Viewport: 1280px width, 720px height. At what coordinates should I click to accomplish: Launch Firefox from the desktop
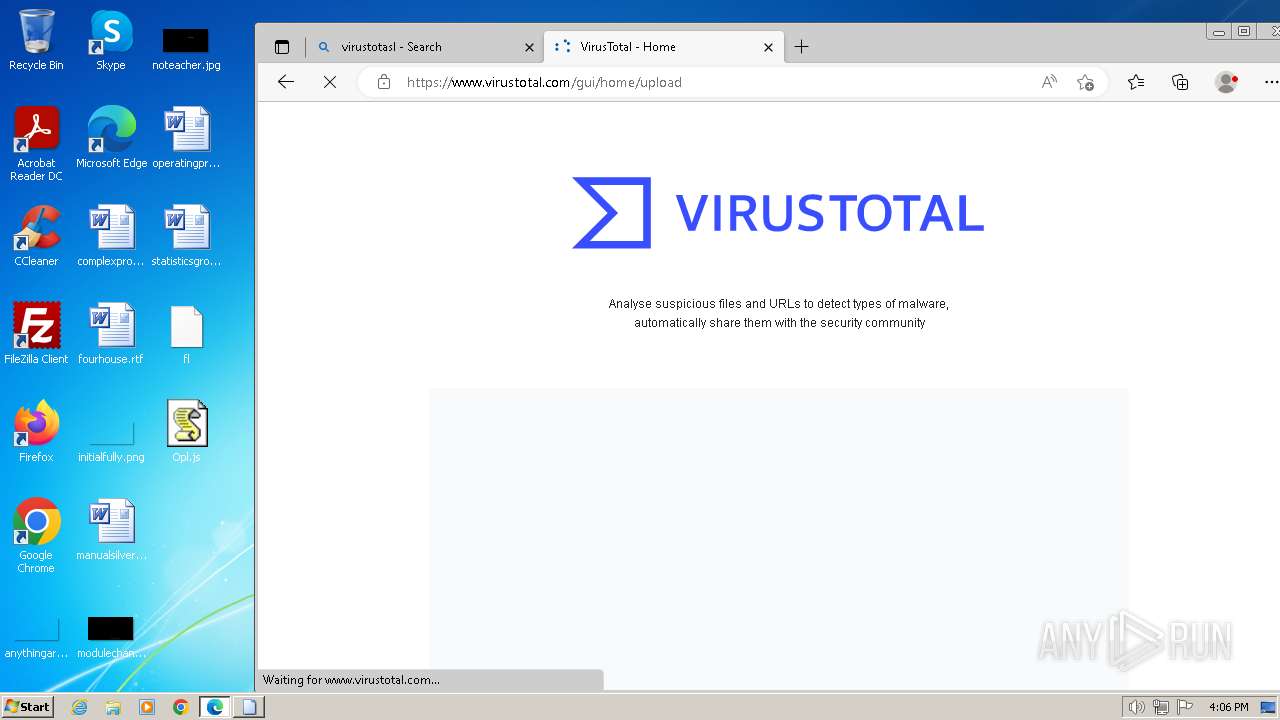tap(36, 432)
